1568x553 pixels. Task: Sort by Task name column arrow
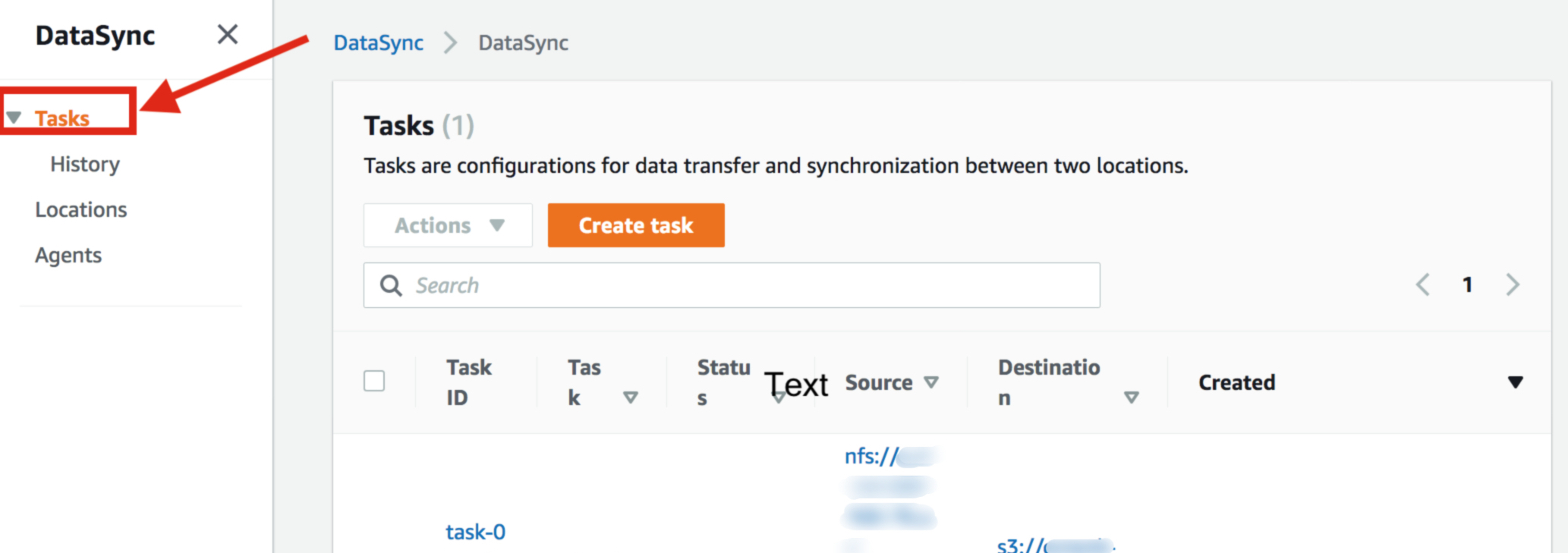[x=630, y=397]
